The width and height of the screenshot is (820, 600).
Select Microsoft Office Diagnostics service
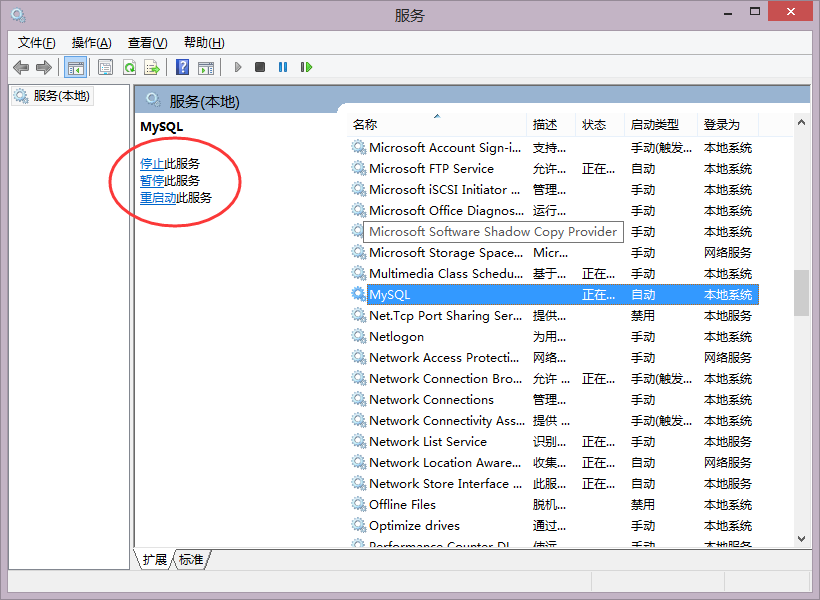[x=553, y=210]
